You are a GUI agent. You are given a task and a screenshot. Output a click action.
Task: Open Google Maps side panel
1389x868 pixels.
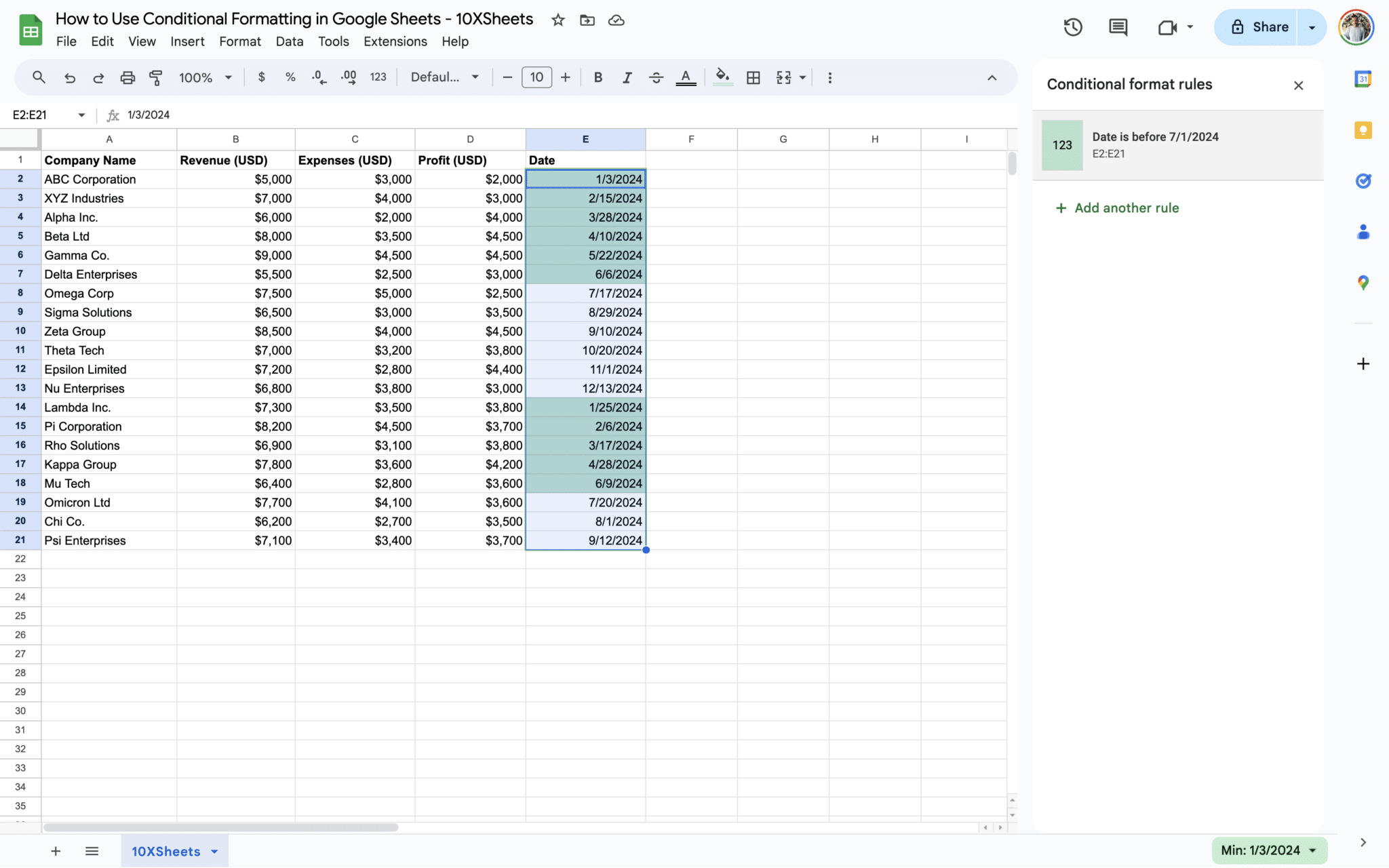point(1363,283)
